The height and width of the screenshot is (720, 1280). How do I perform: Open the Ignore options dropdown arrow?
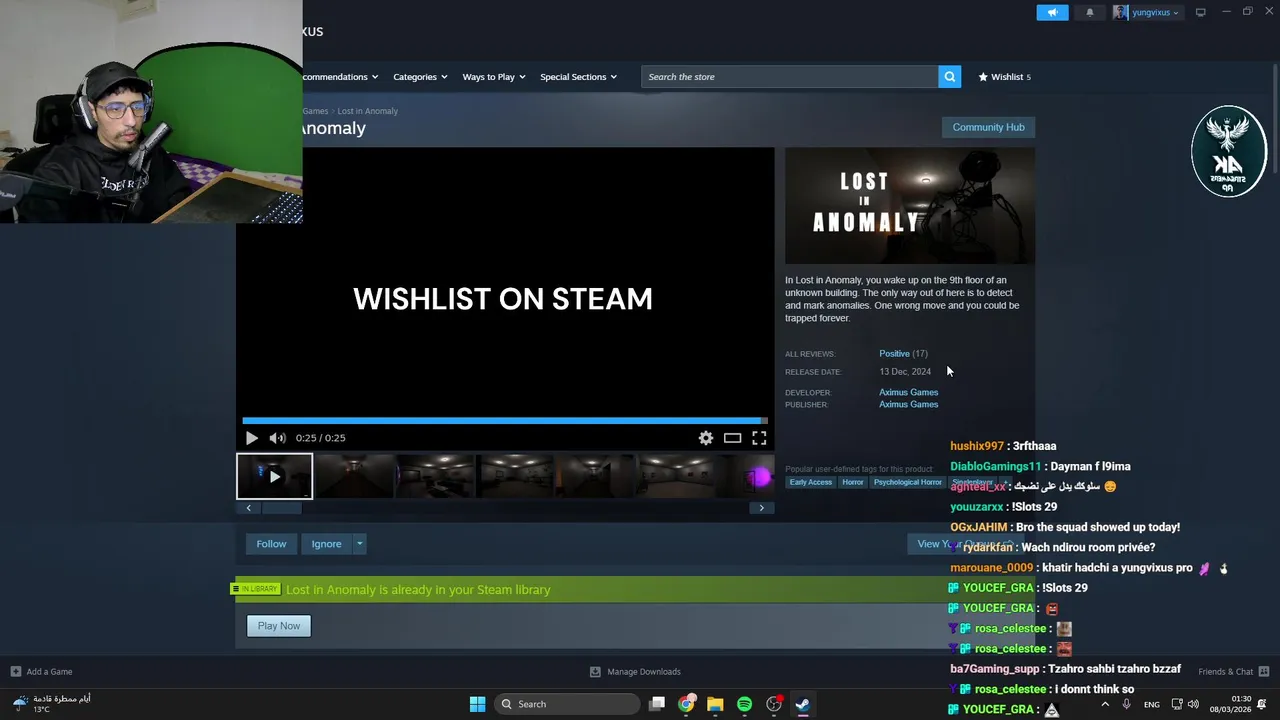(x=359, y=544)
